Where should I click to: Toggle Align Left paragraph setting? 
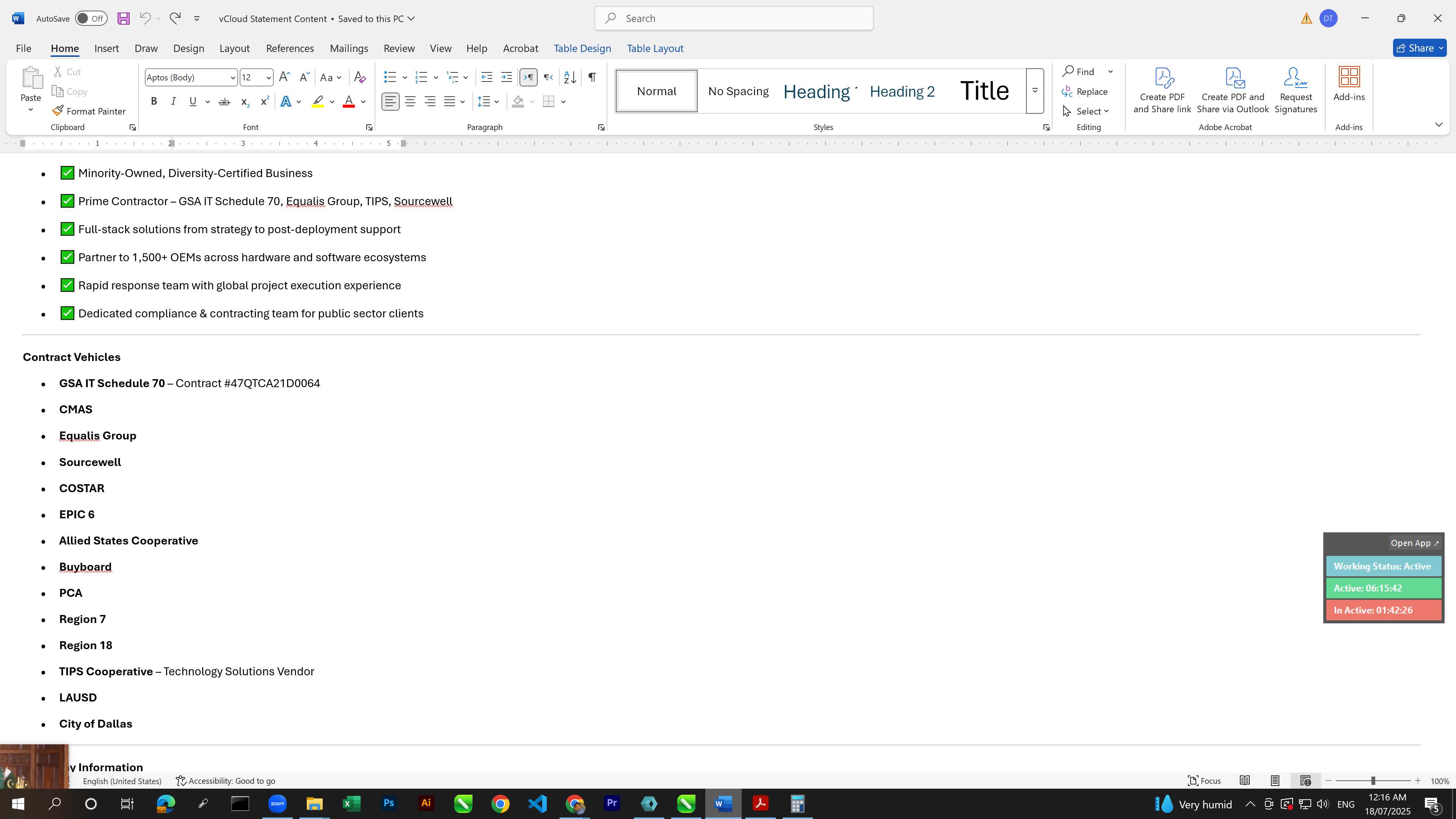click(x=391, y=102)
